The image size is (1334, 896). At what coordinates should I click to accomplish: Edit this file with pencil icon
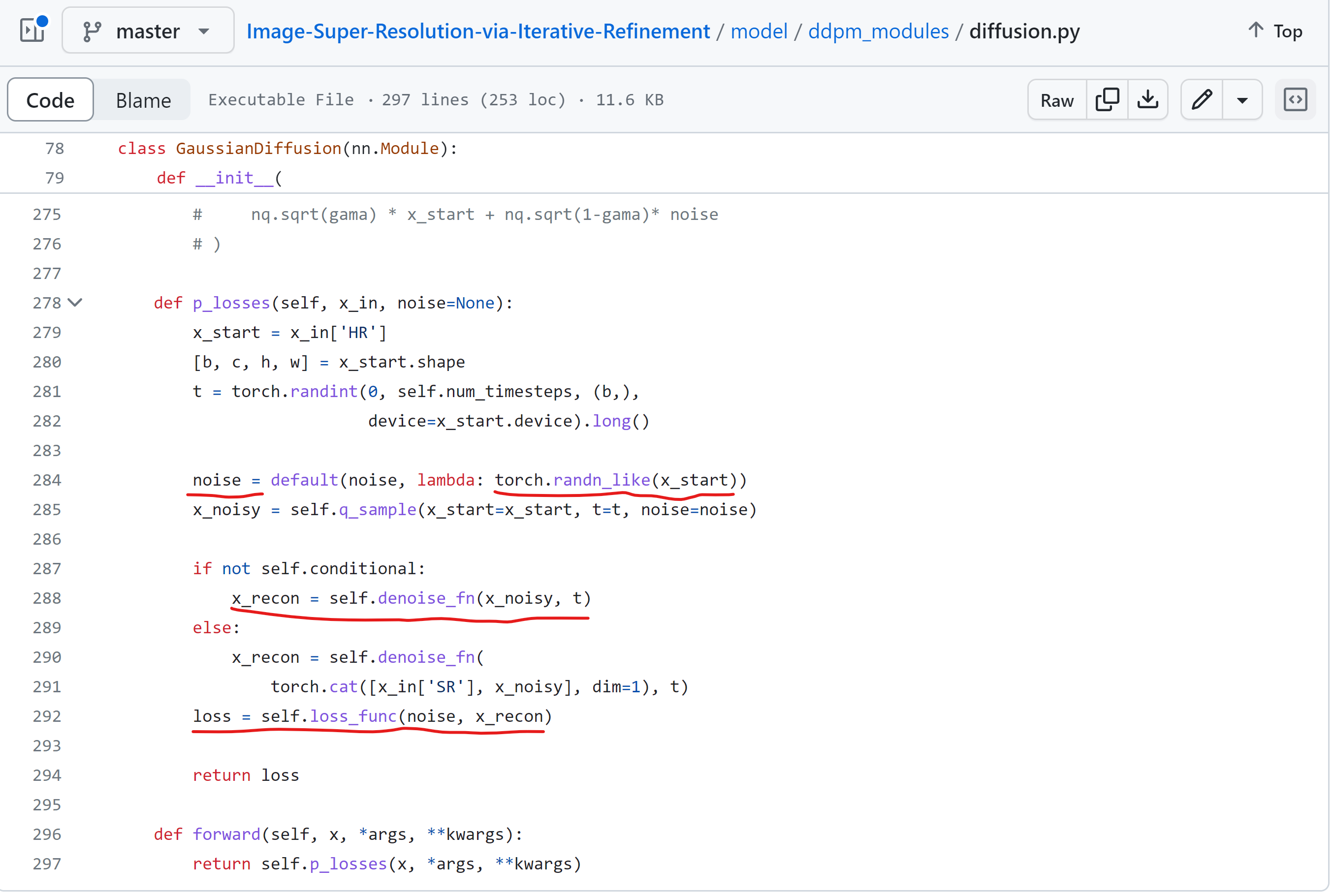[1202, 100]
